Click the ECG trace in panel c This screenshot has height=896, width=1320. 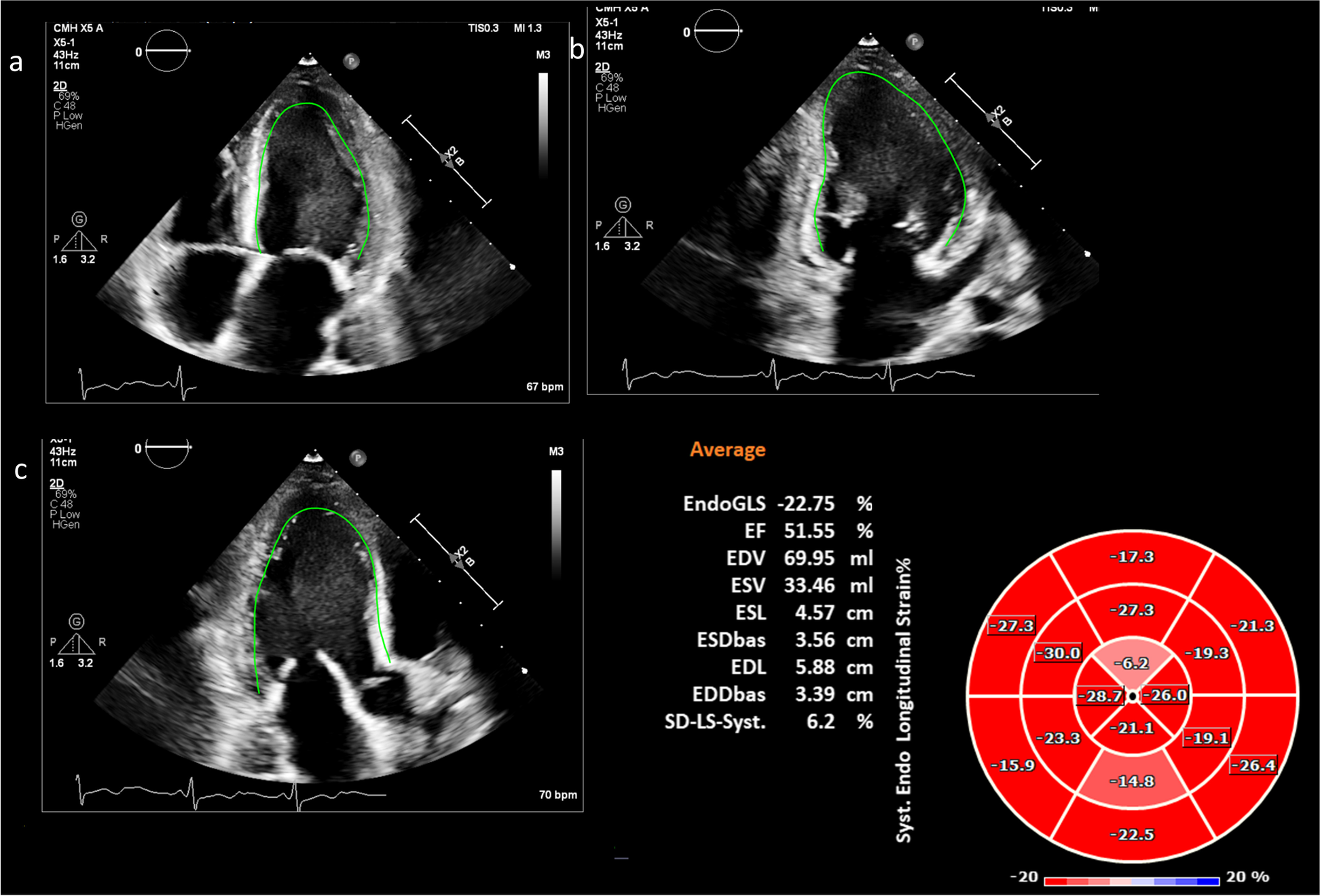point(231,792)
